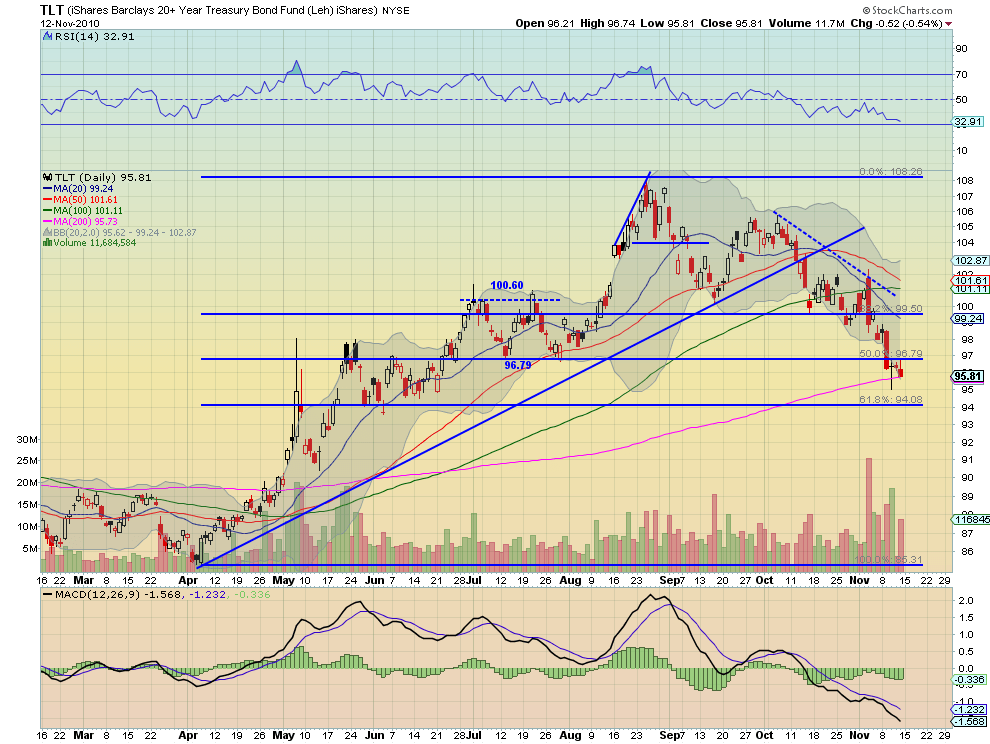Click the 100.60 resistance annotation

(507, 285)
